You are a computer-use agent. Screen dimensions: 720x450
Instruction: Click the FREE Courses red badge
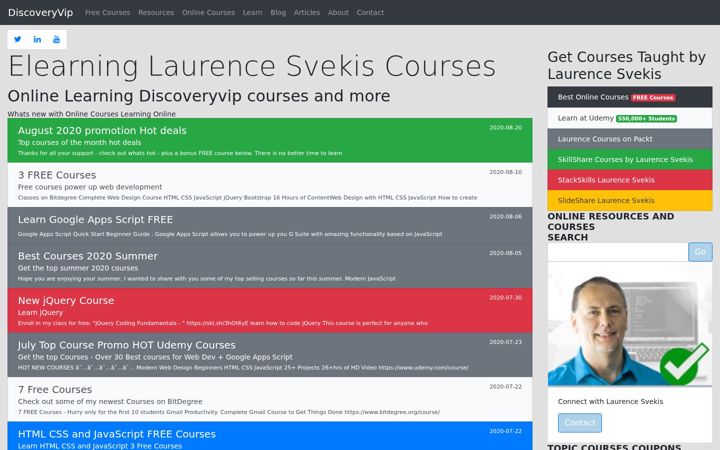(x=652, y=97)
